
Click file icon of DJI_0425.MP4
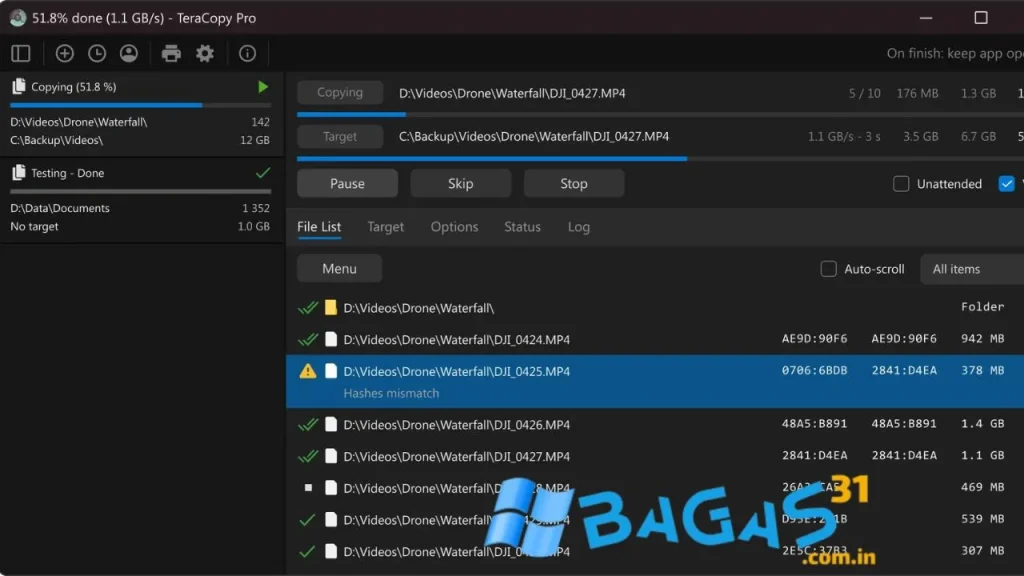[x=331, y=371]
